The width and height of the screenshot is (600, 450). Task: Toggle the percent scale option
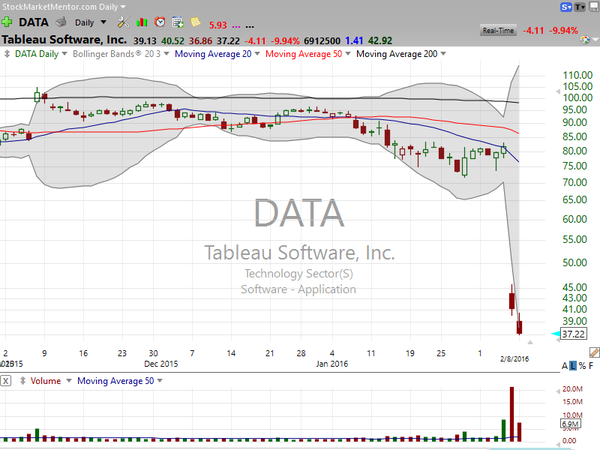[x=582, y=366]
